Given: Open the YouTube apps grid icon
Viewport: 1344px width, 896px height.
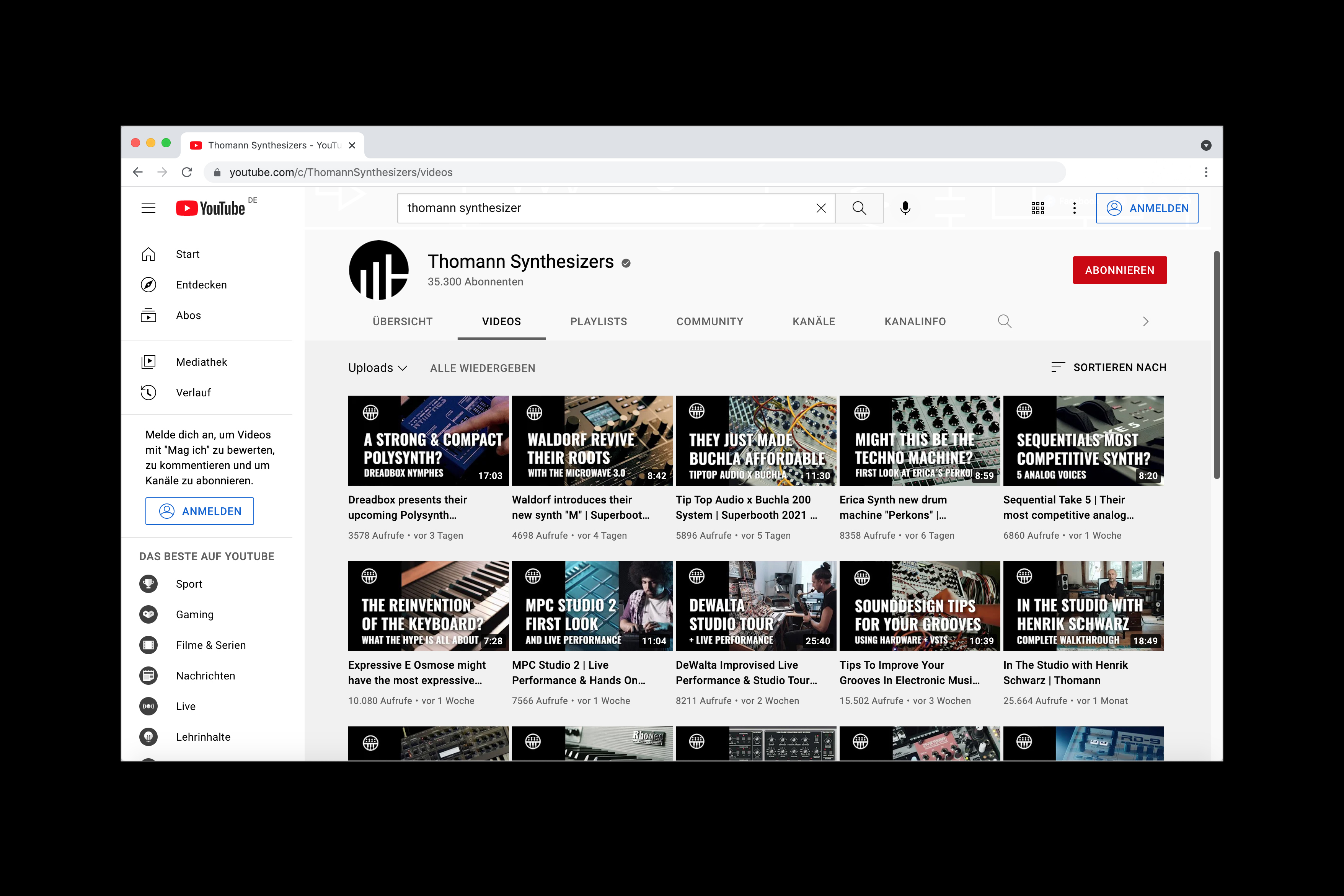Looking at the screenshot, I should [x=1037, y=208].
